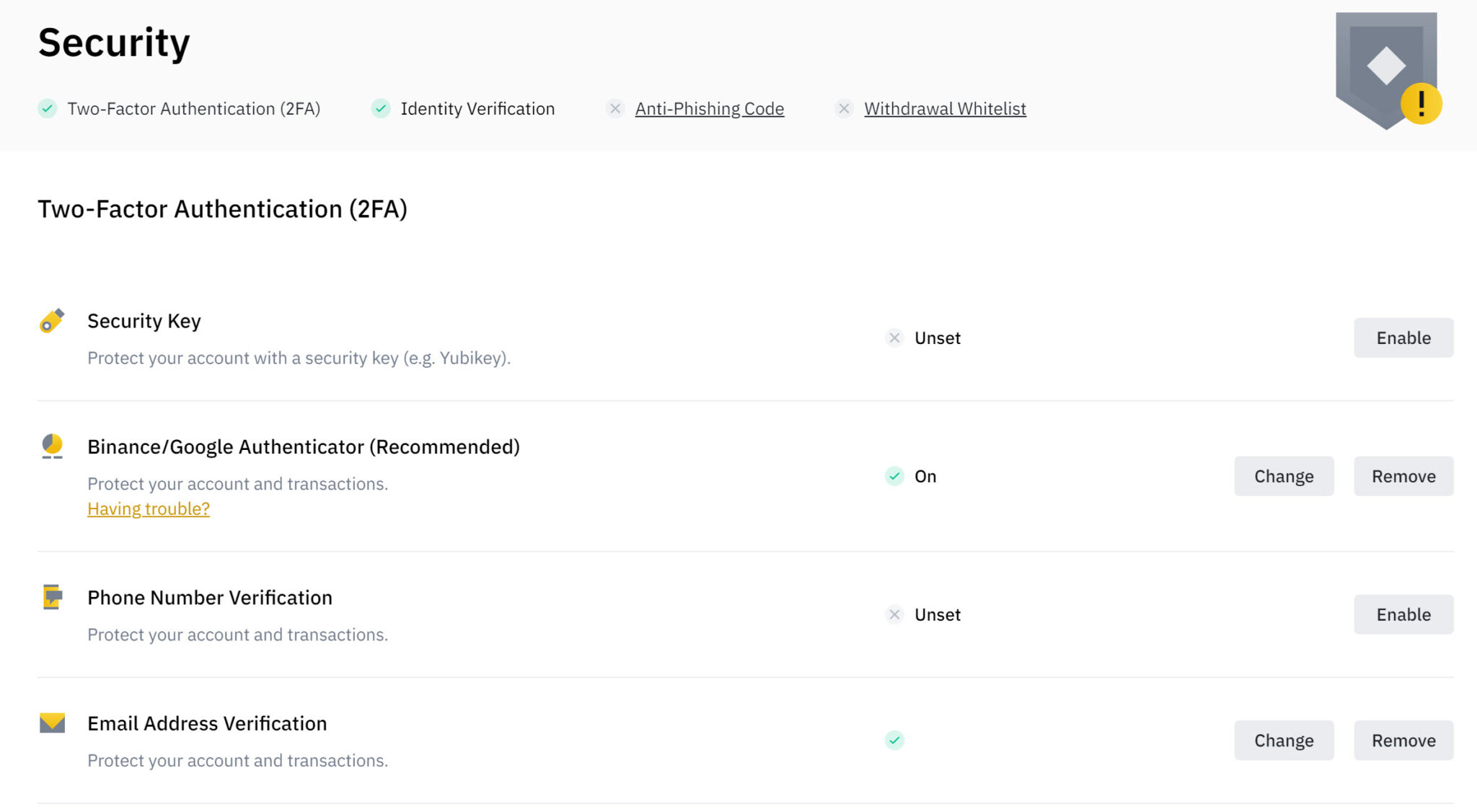The width and height of the screenshot is (1477, 812).
Task: Open the Withdrawal Whitelist link
Action: coord(945,109)
